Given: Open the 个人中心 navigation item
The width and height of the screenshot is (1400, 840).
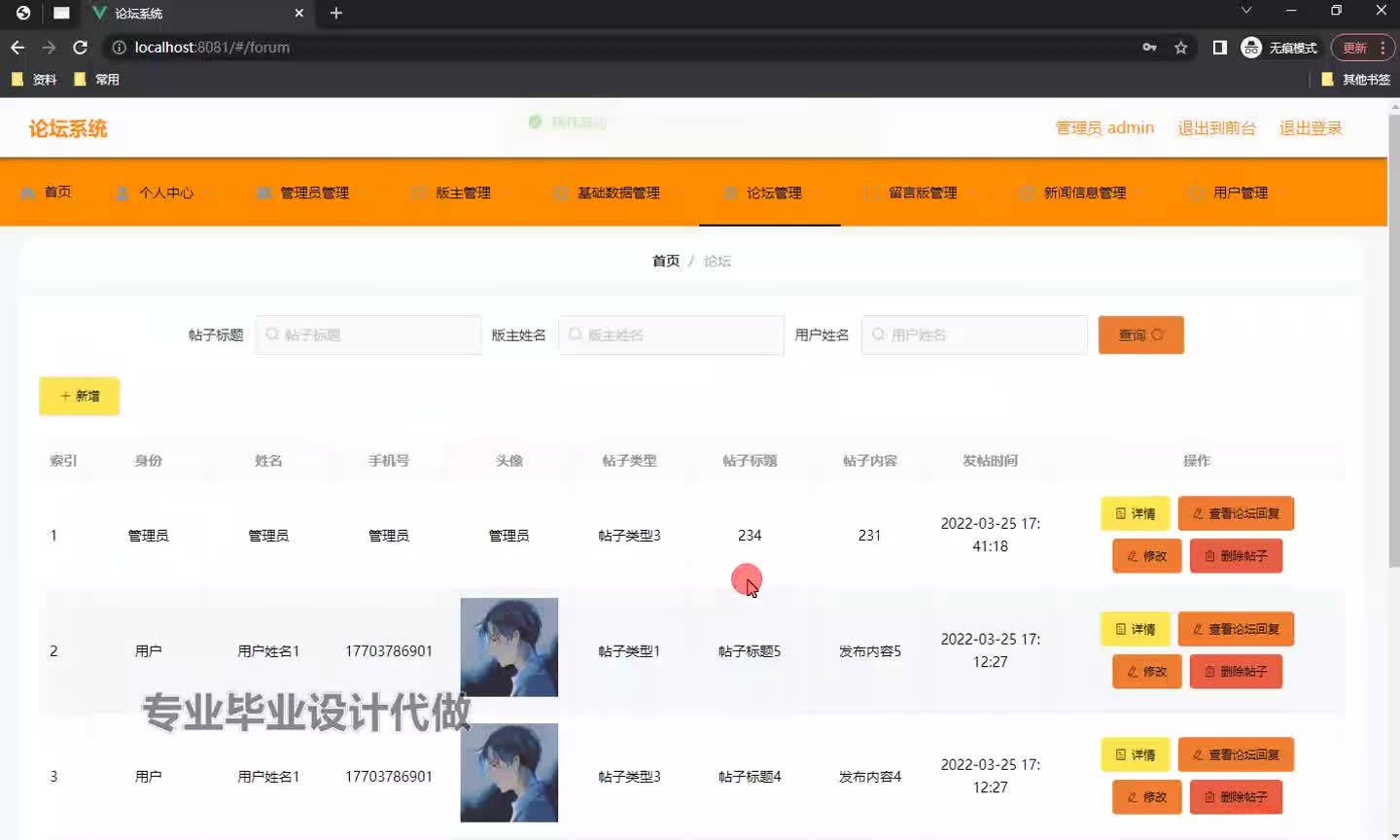Looking at the screenshot, I should coord(168,192).
